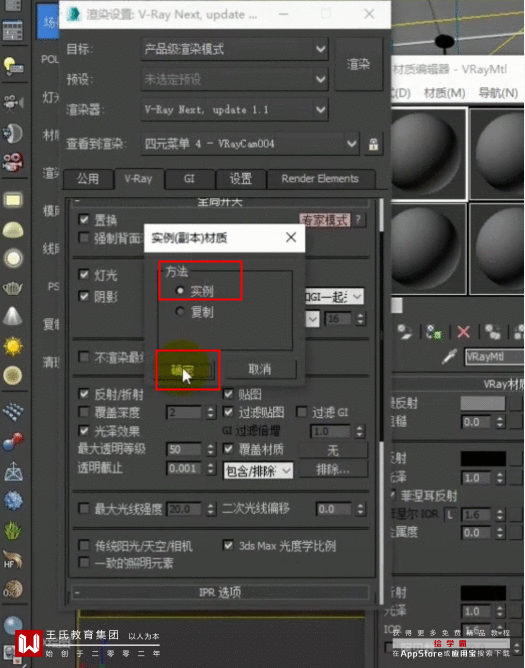This screenshot has height=668, width=525.
Task: Create a V-Ray sphere light (glowing circle icon)
Action: coord(13,258)
